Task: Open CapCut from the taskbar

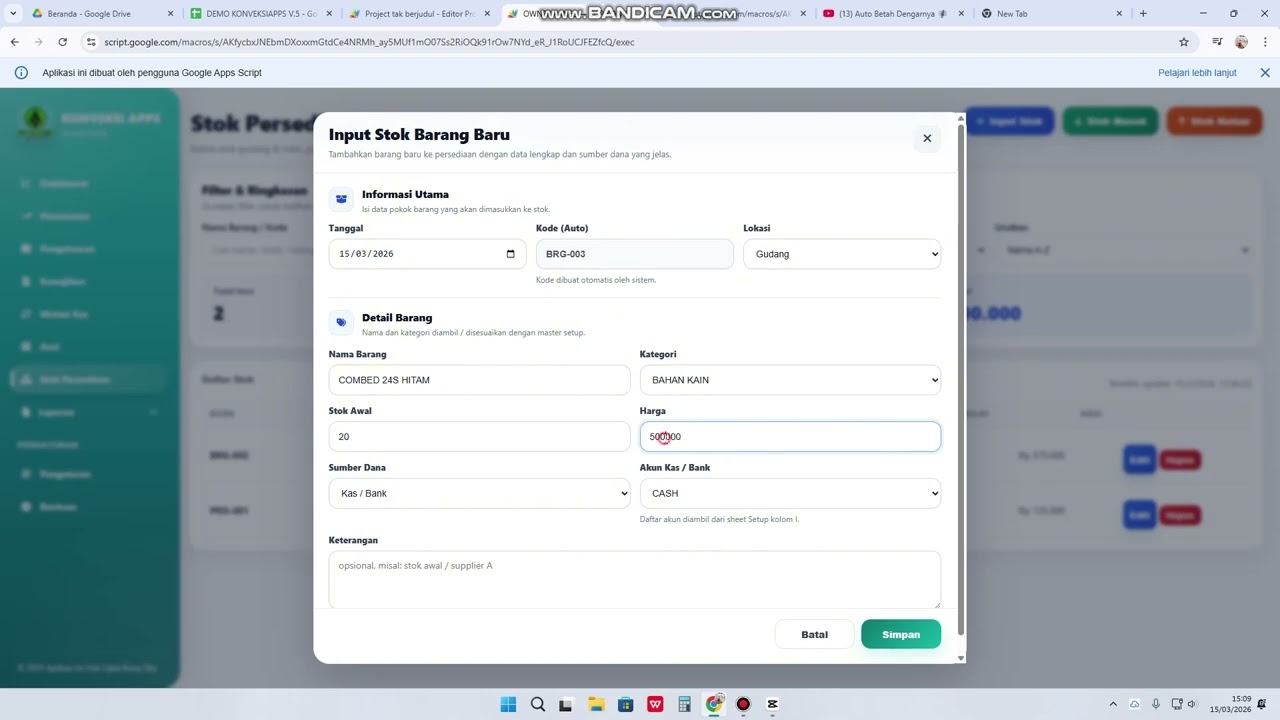Action: tap(773, 704)
